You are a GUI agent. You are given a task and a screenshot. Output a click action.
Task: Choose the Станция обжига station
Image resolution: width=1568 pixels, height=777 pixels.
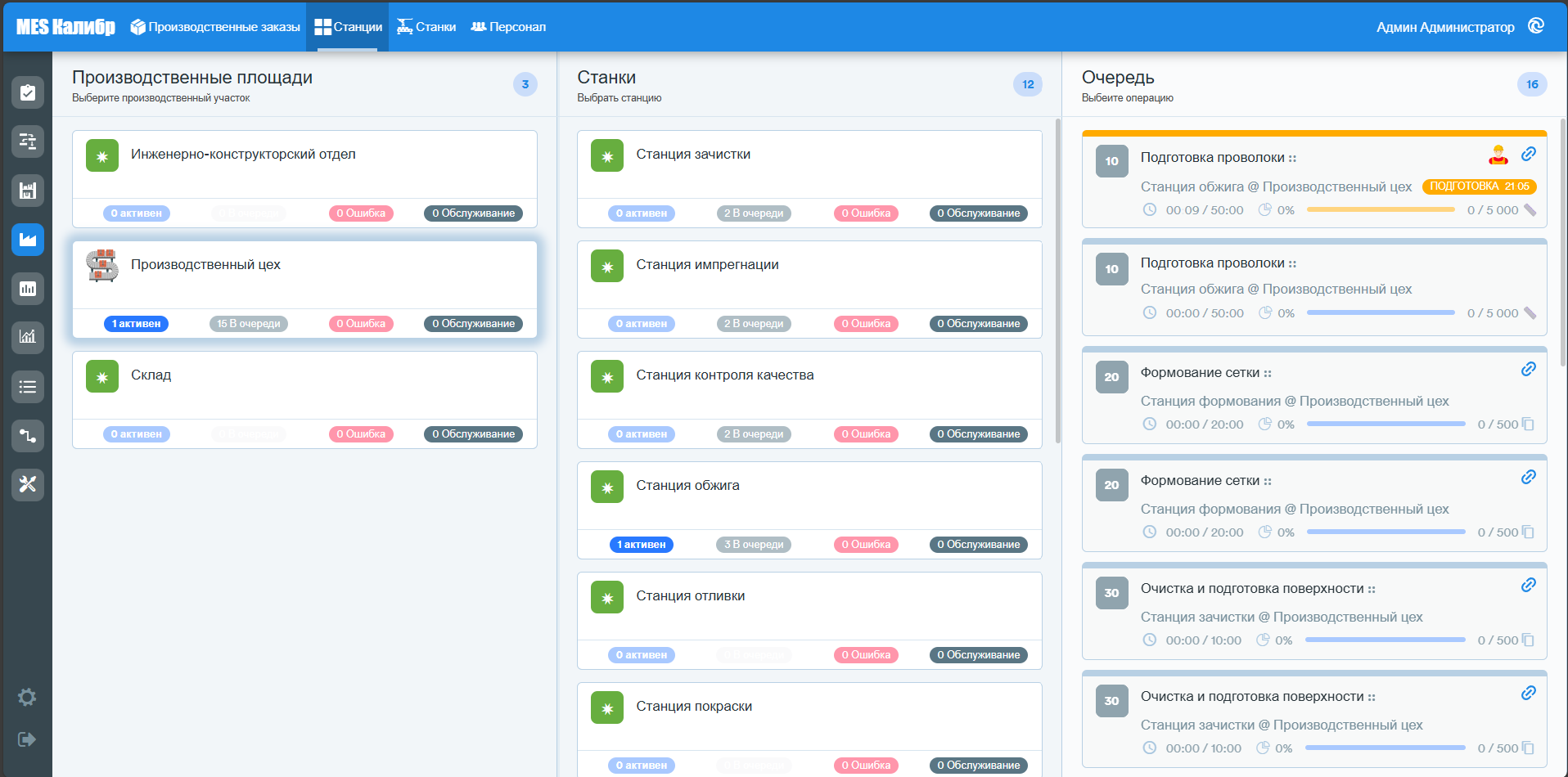[809, 510]
